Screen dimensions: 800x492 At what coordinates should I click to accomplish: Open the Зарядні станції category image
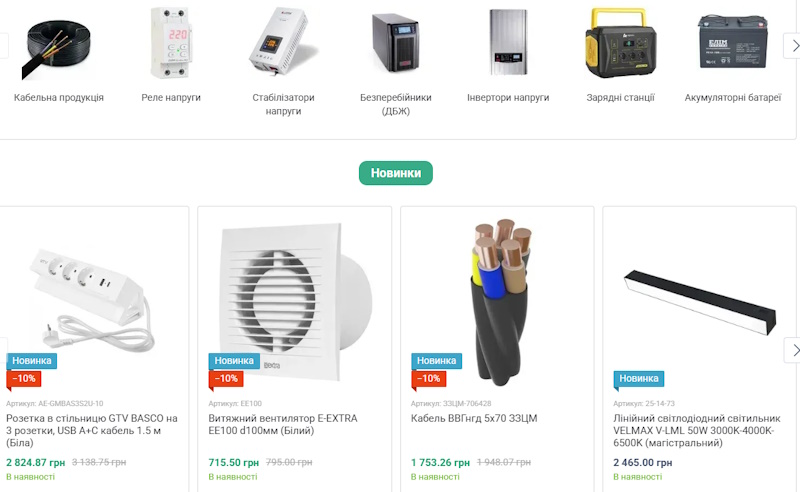620,43
